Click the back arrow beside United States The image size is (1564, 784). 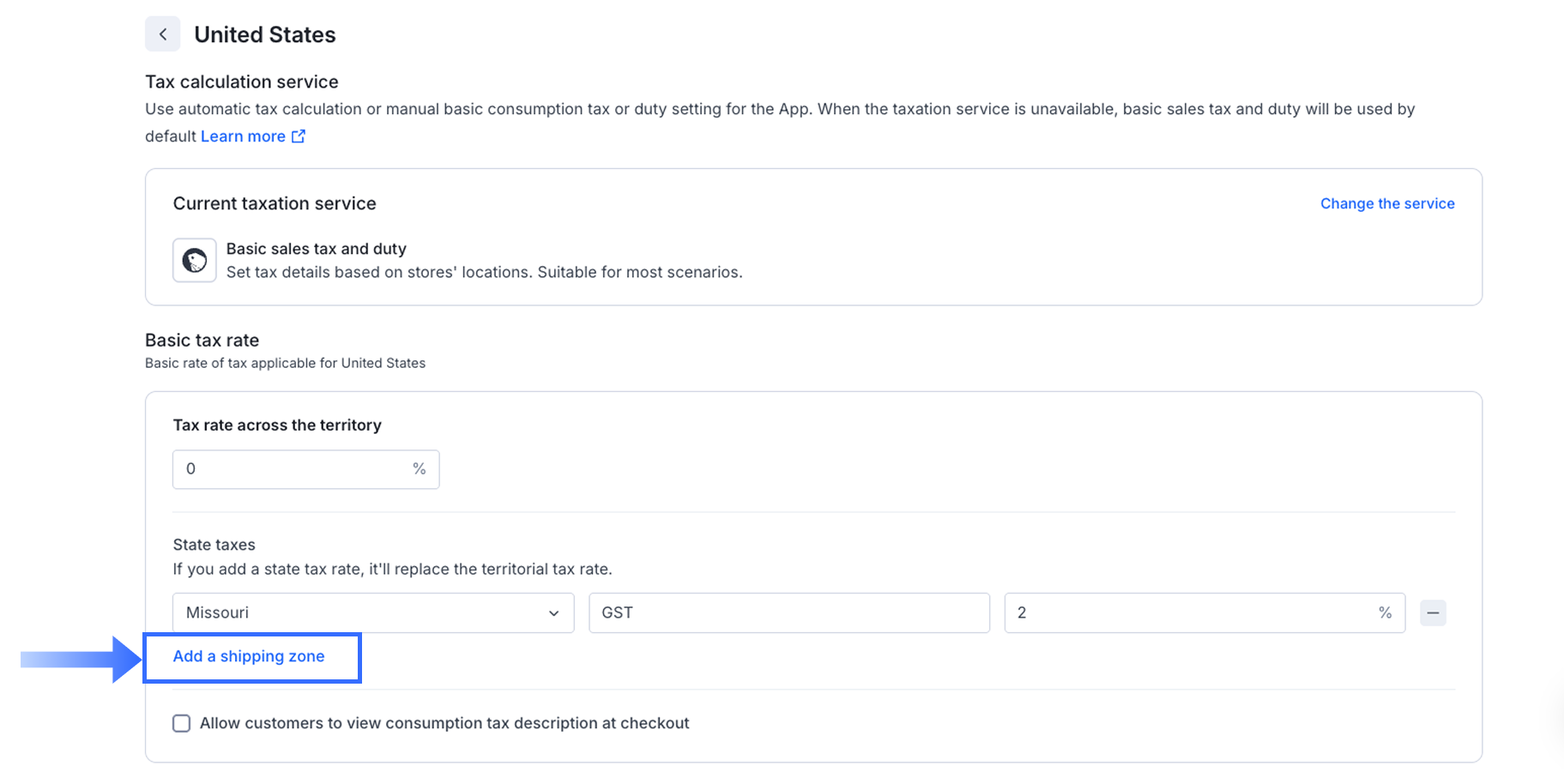(x=163, y=34)
